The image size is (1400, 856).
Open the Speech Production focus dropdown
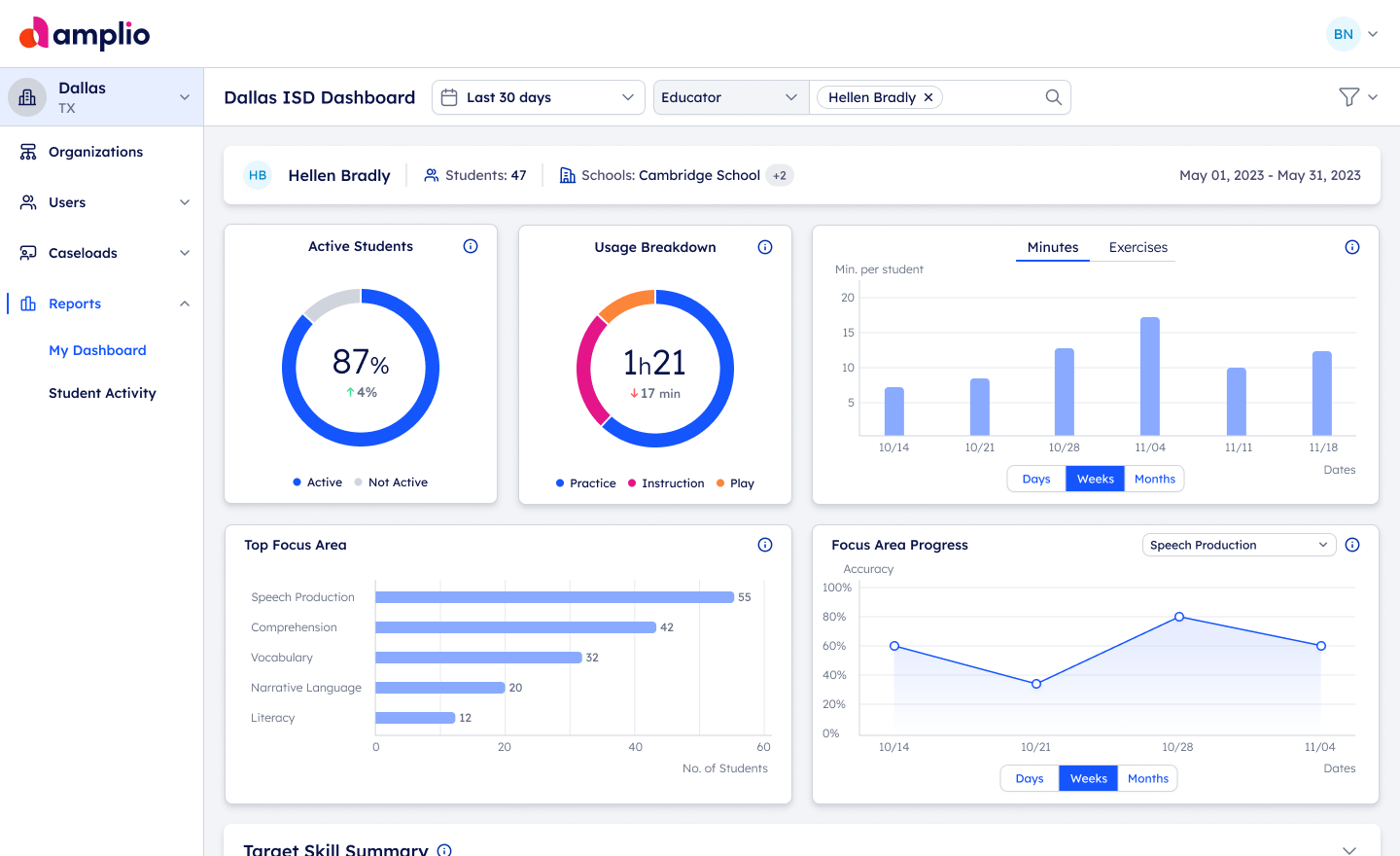(x=1239, y=545)
